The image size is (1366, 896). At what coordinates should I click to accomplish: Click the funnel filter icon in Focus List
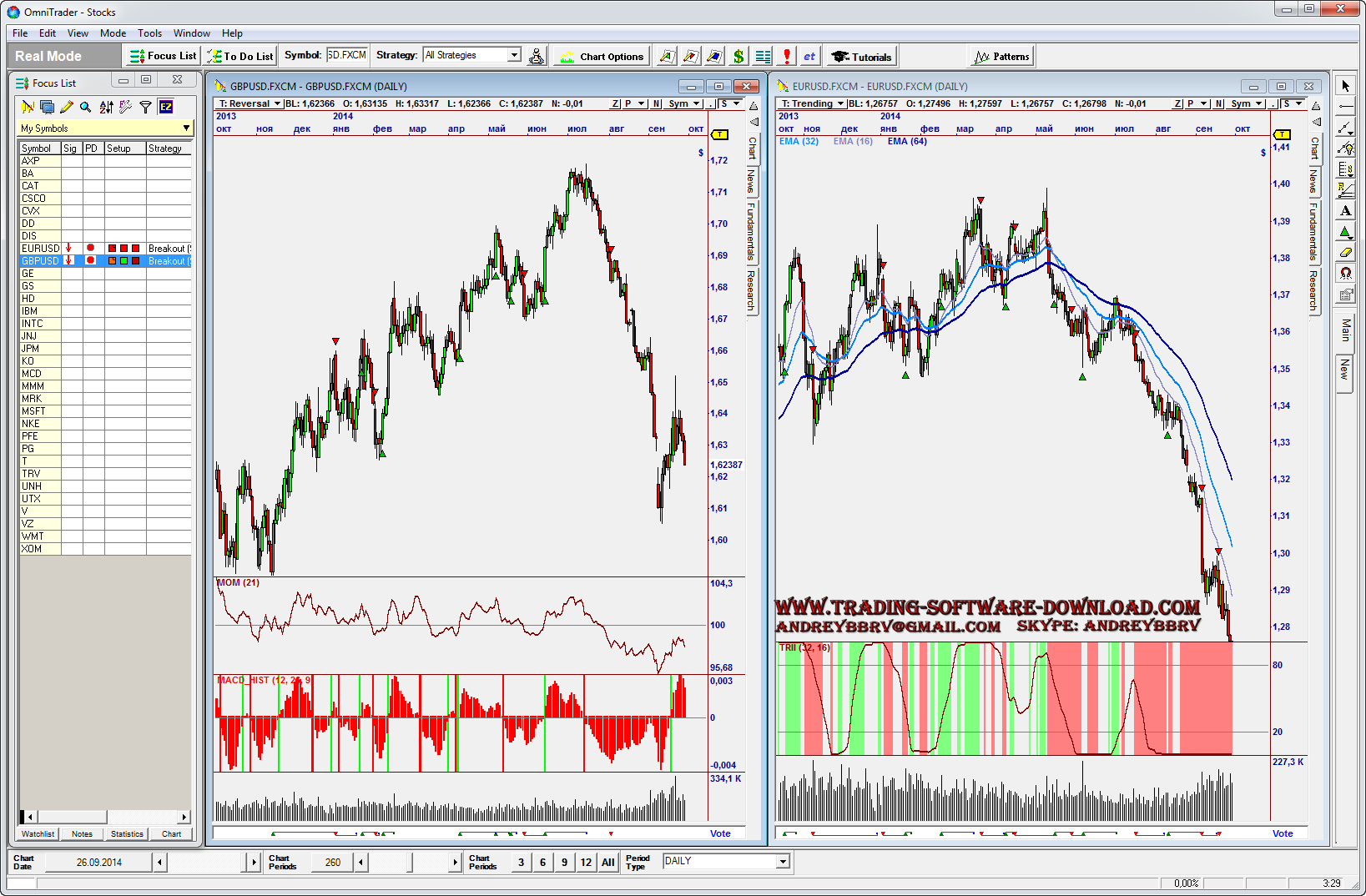tap(146, 107)
